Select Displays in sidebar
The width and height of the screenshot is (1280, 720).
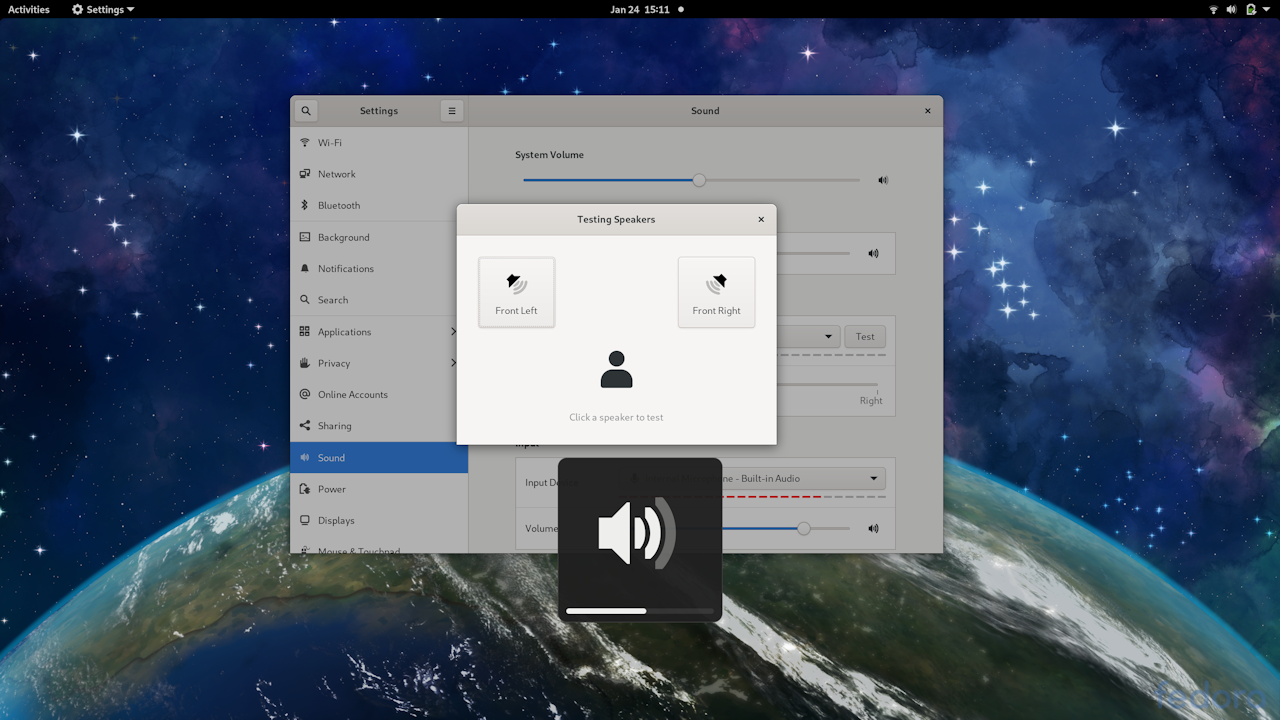pyautogui.click(x=379, y=520)
